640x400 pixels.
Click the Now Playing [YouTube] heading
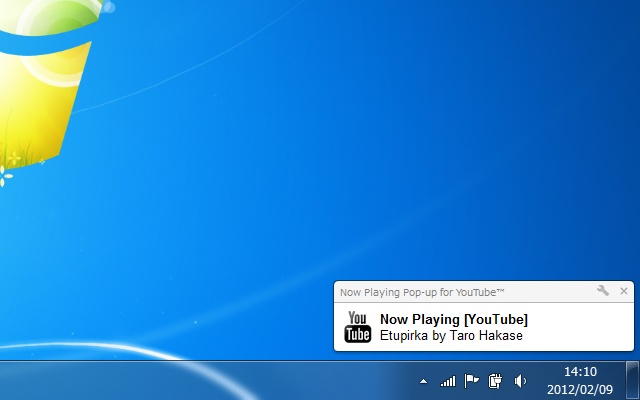(x=453, y=319)
